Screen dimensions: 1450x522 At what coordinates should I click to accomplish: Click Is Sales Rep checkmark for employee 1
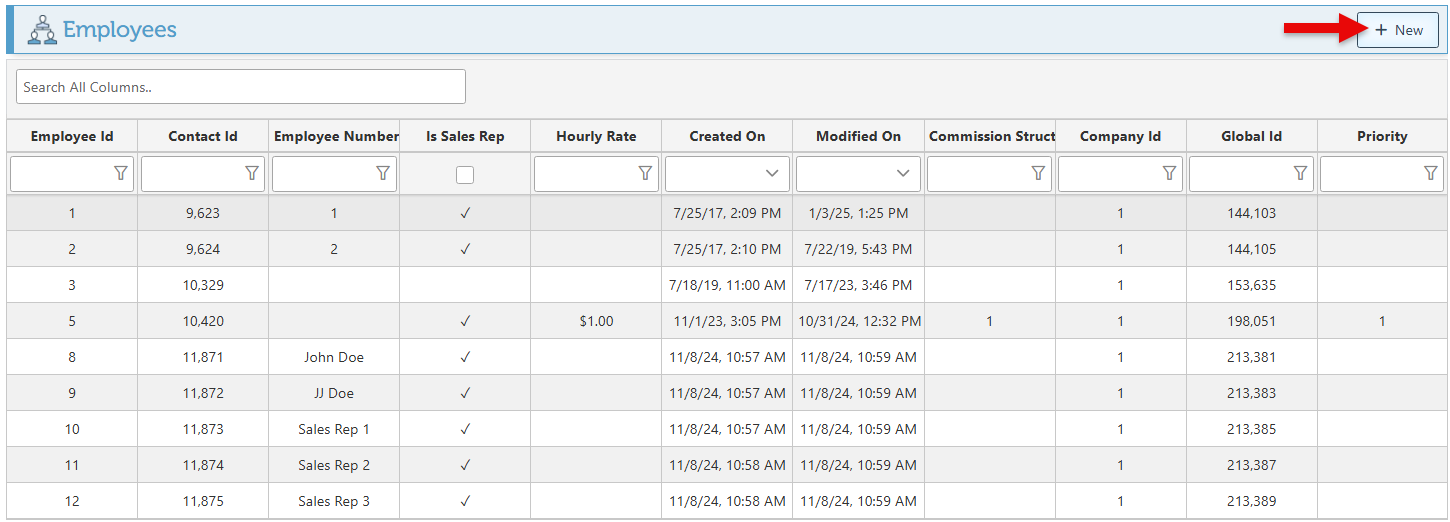point(465,213)
